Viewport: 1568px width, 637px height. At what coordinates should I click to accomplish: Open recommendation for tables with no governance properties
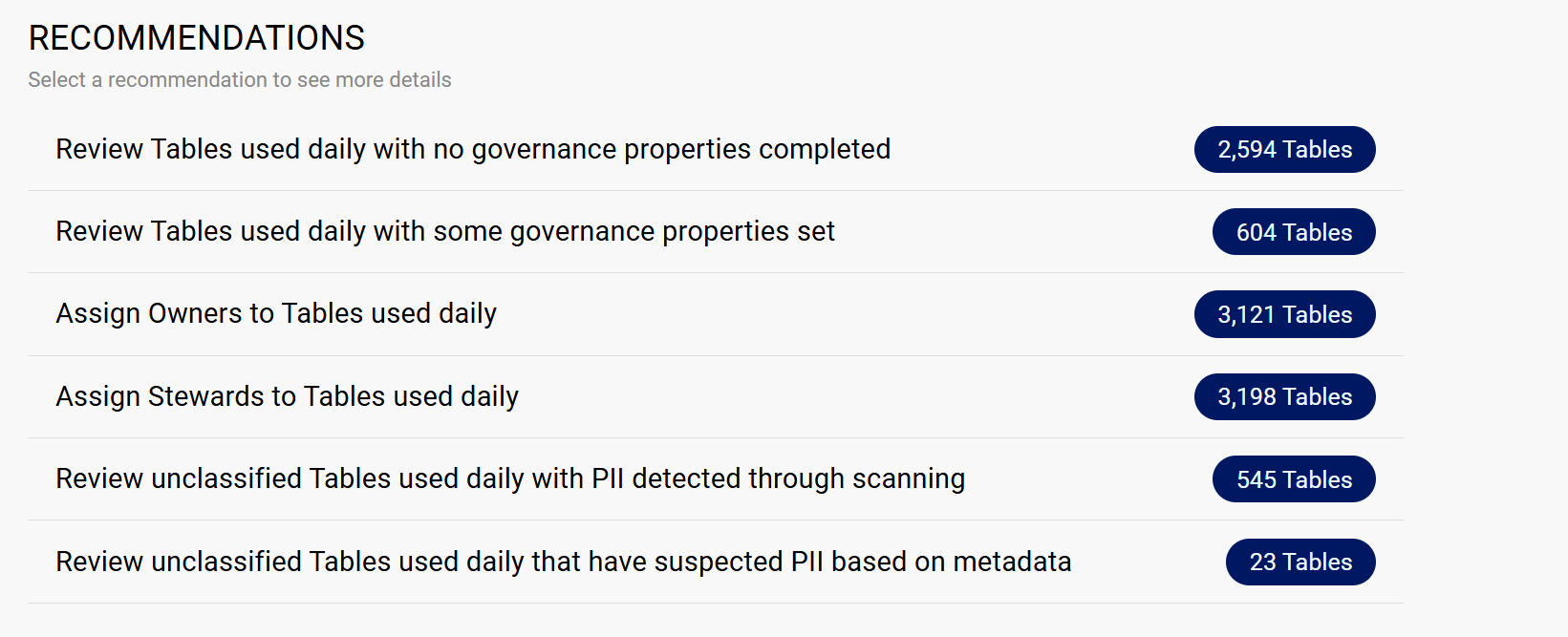pyautogui.click(x=472, y=149)
